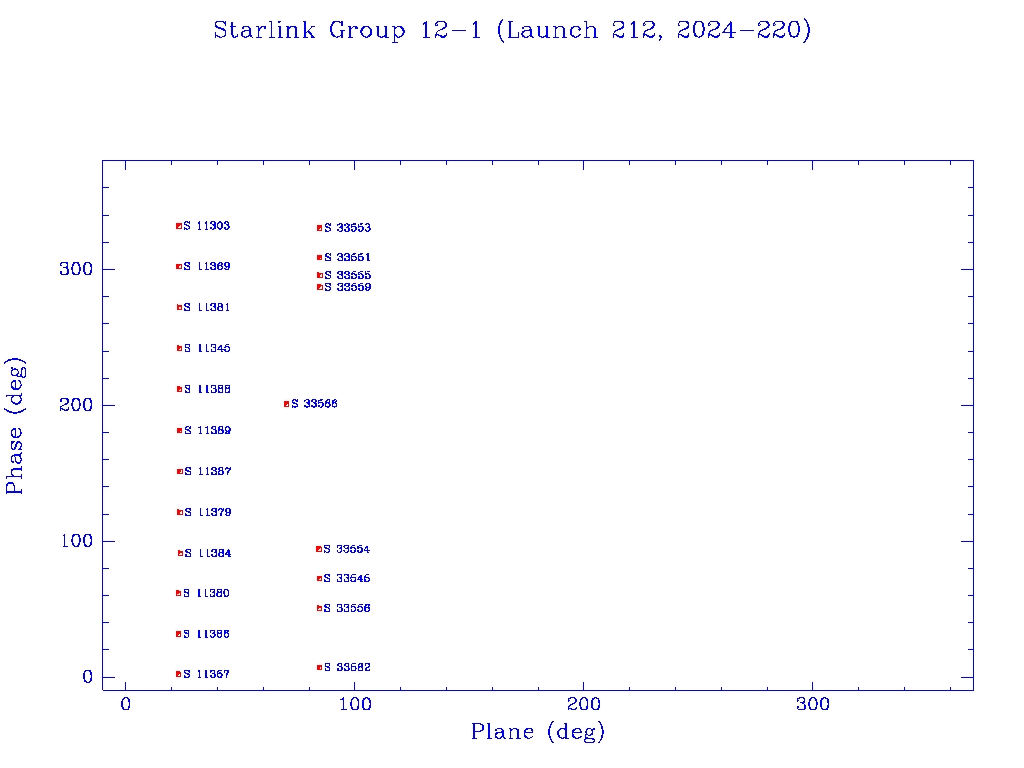Image resolution: width=1024 pixels, height=768 pixels.
Task: Click the Phase axis tick label '200'
Action: [x=76, y=406]
